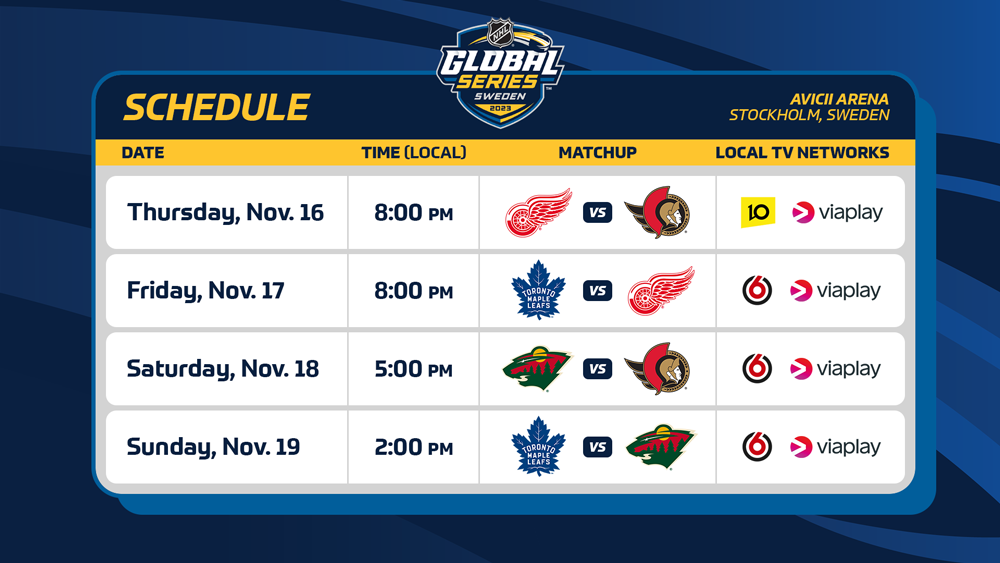Click Red Wings logo in Thursday matchup
Screen dimensions: 1000x563
pos(538,212)
